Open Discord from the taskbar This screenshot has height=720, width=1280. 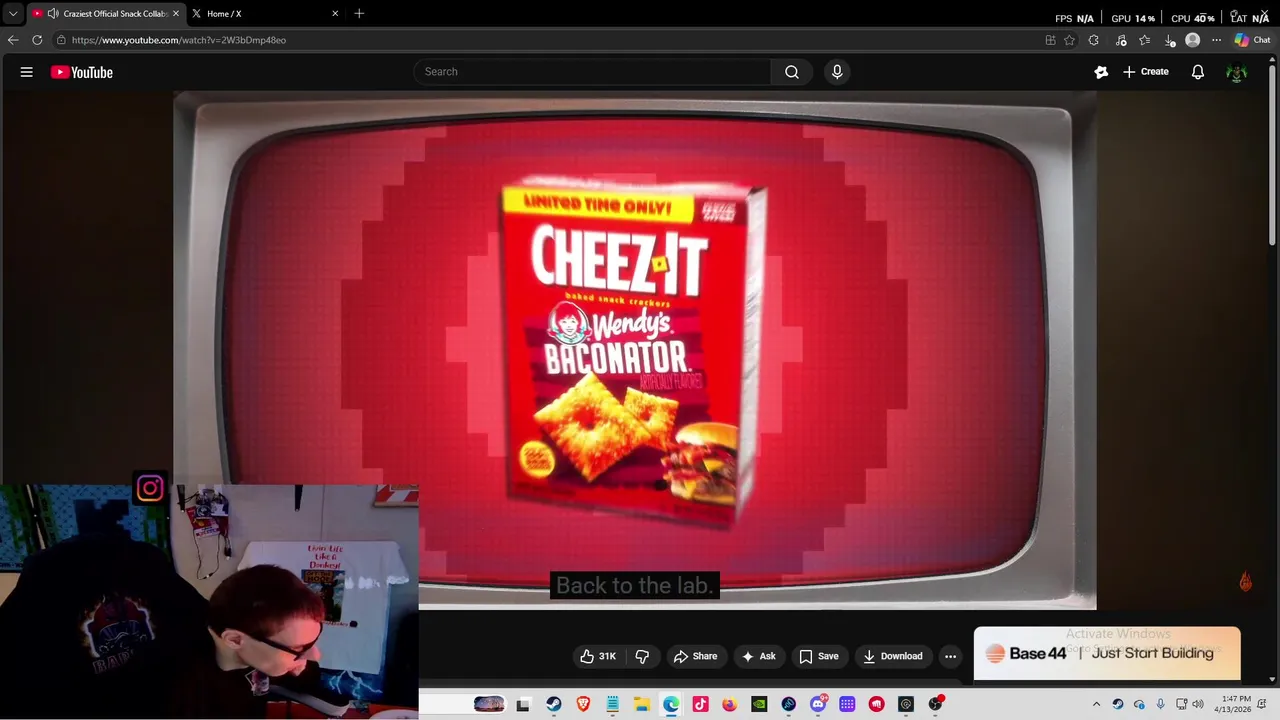[818, 704]
